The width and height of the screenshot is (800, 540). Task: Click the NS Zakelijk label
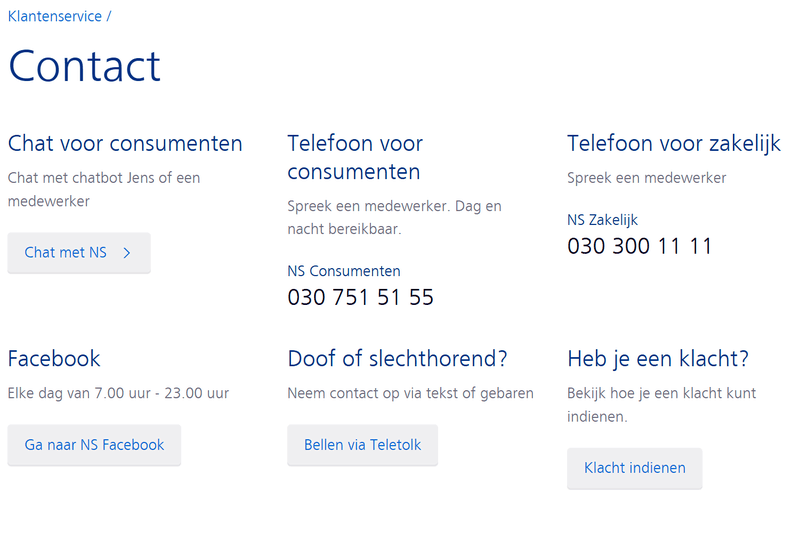602,220
